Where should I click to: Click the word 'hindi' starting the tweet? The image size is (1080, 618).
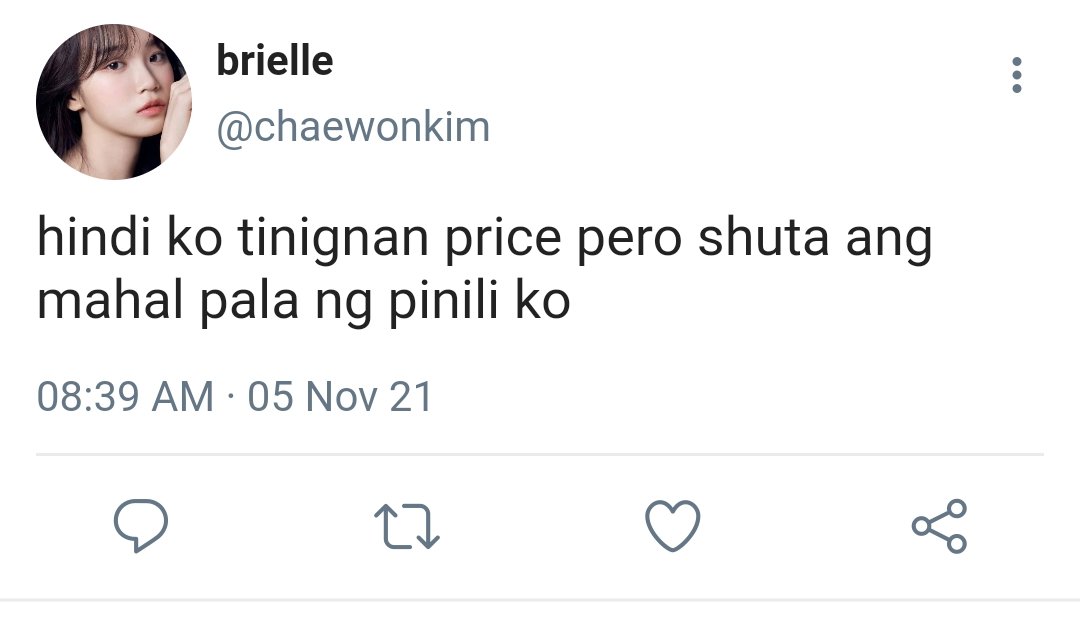(x=94, y=238)
